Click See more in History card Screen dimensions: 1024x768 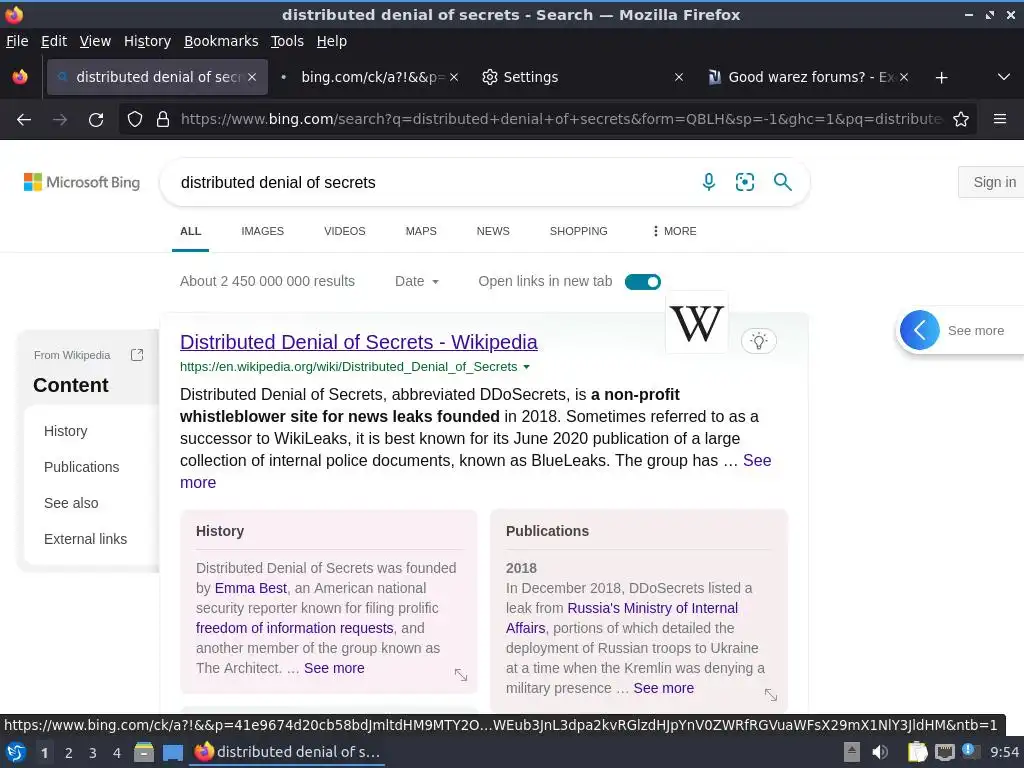point(334,668)
